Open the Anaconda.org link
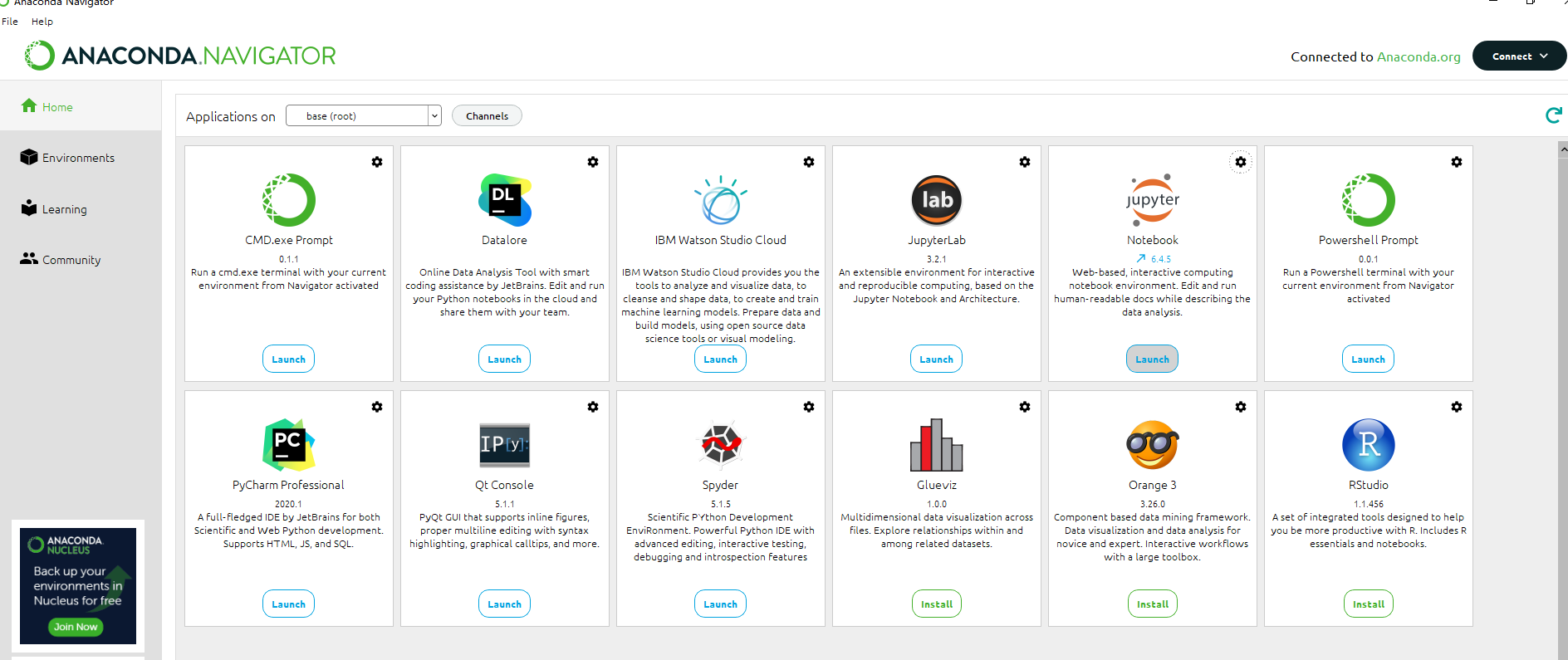1568x660 pixels. click(x=1419, y=56)
